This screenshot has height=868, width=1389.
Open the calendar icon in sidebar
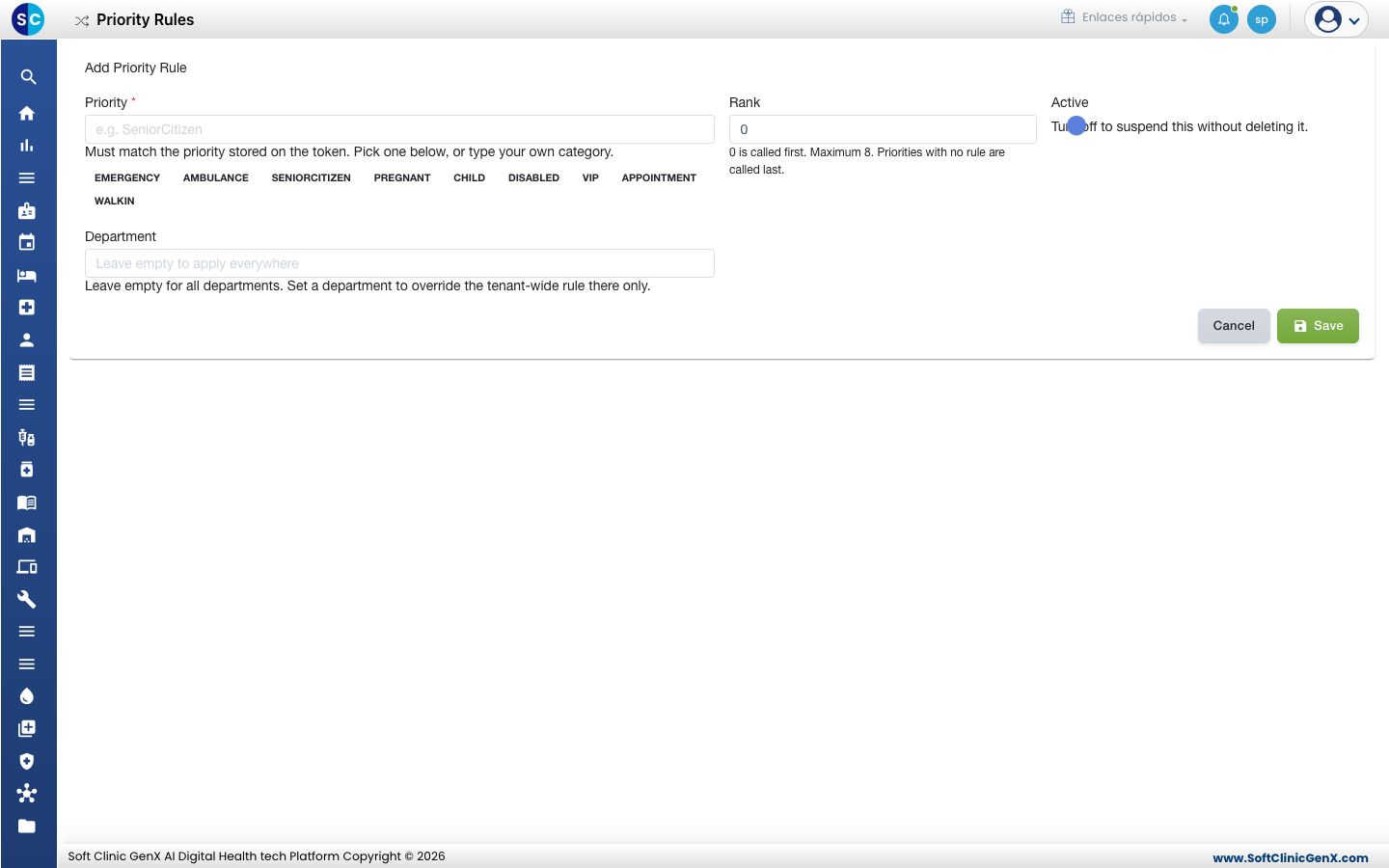(x=27, y=242)
